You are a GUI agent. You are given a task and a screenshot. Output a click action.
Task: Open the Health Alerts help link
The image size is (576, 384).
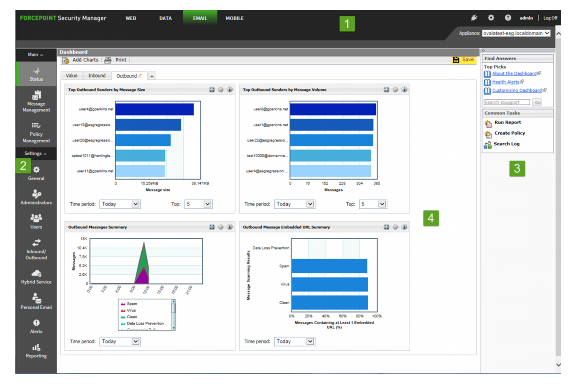click(x=505, y=82)
